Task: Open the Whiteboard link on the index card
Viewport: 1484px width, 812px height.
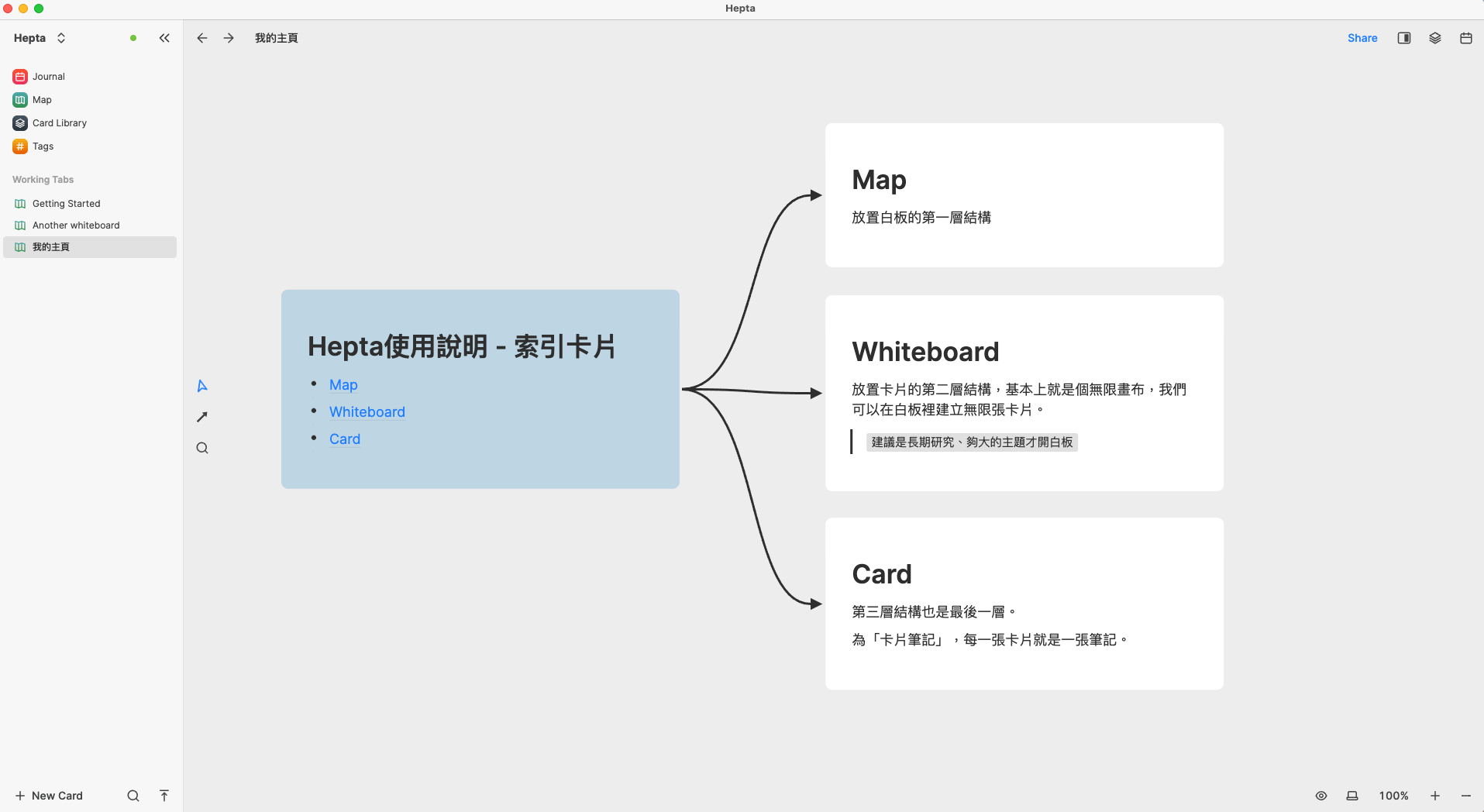Action: click(367, 411)
